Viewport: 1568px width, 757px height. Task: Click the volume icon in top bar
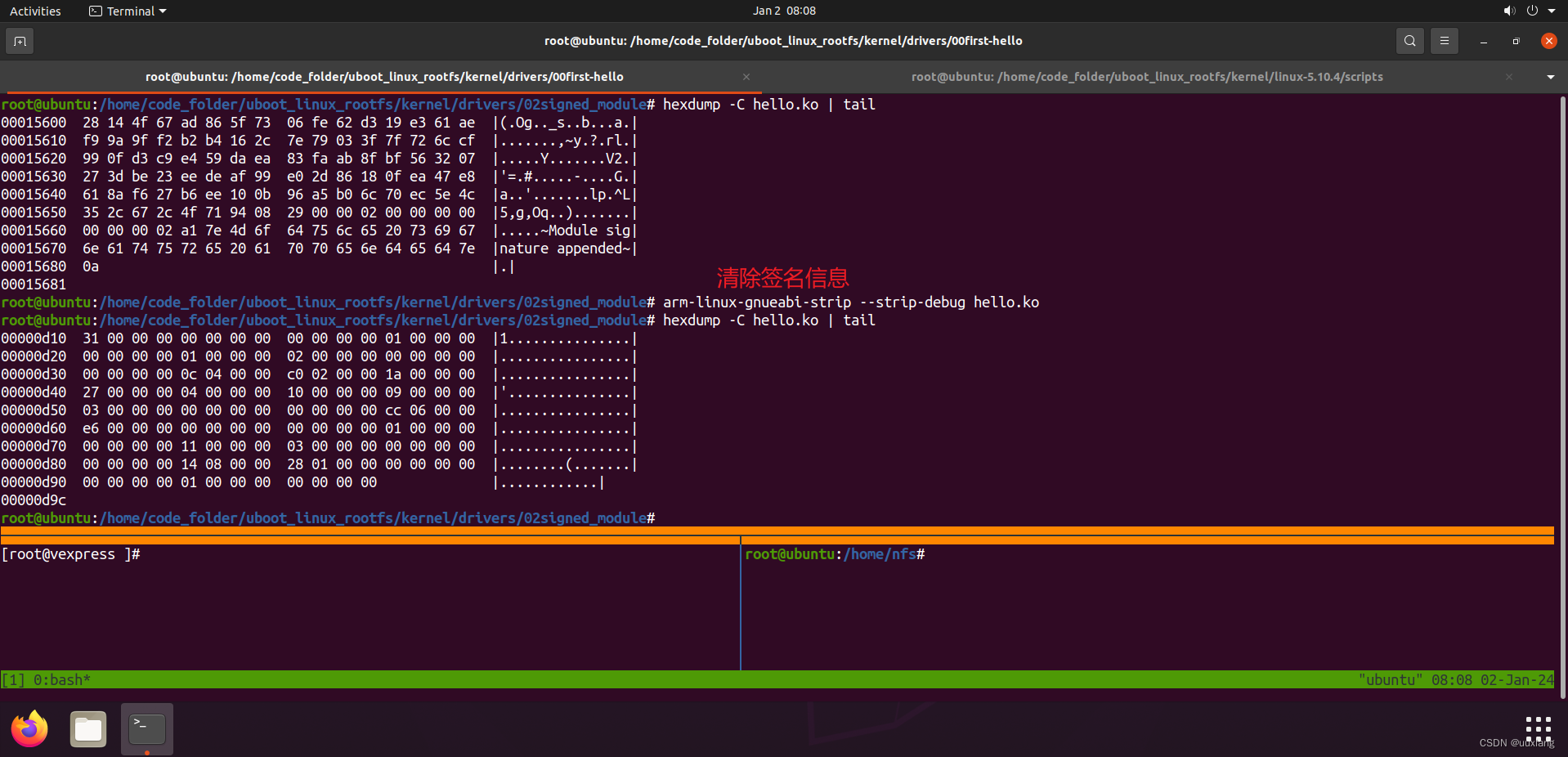(x=1509, y=11)
